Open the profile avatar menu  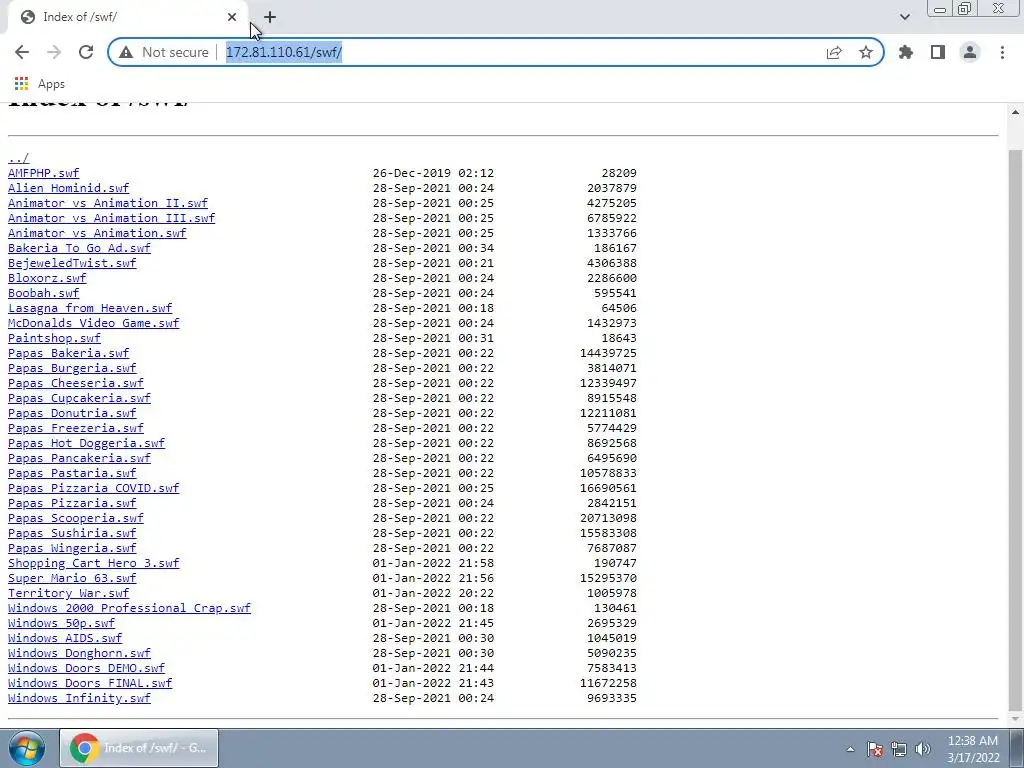pos(970,52)
